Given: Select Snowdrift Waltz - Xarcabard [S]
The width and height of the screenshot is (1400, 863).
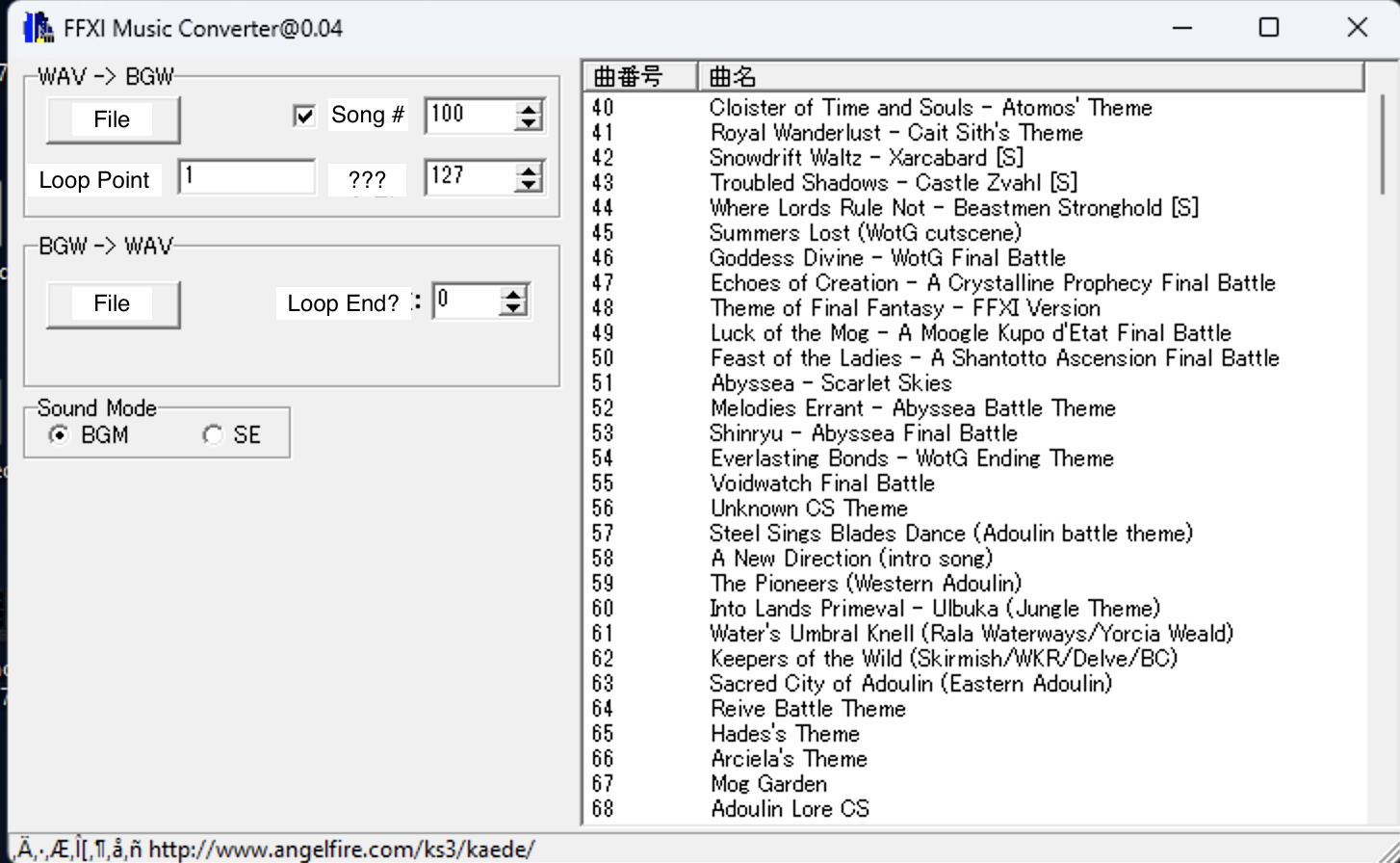Looking at the screenshot, I should (975, 158).
